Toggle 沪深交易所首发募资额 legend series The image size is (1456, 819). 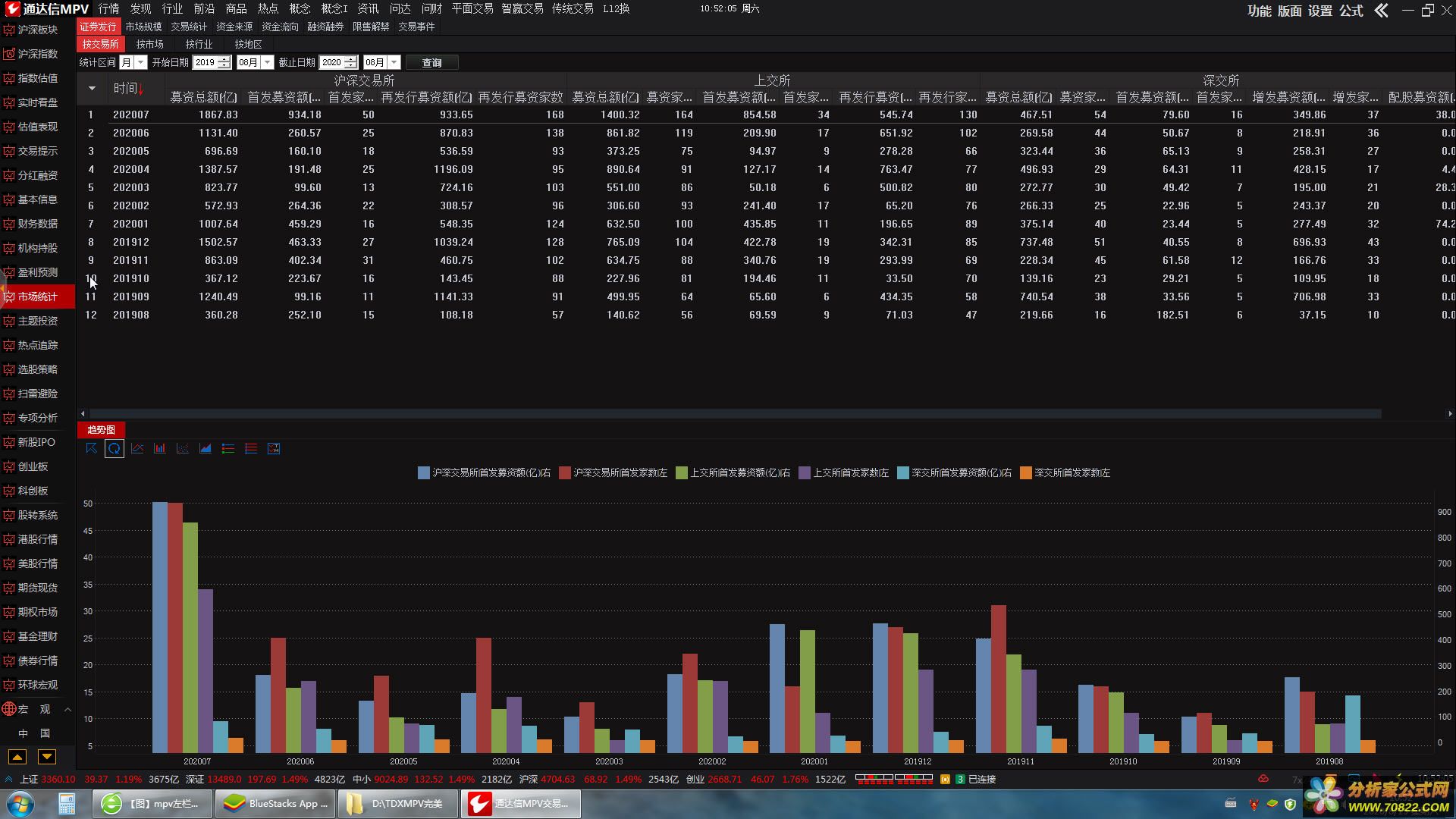484,472
